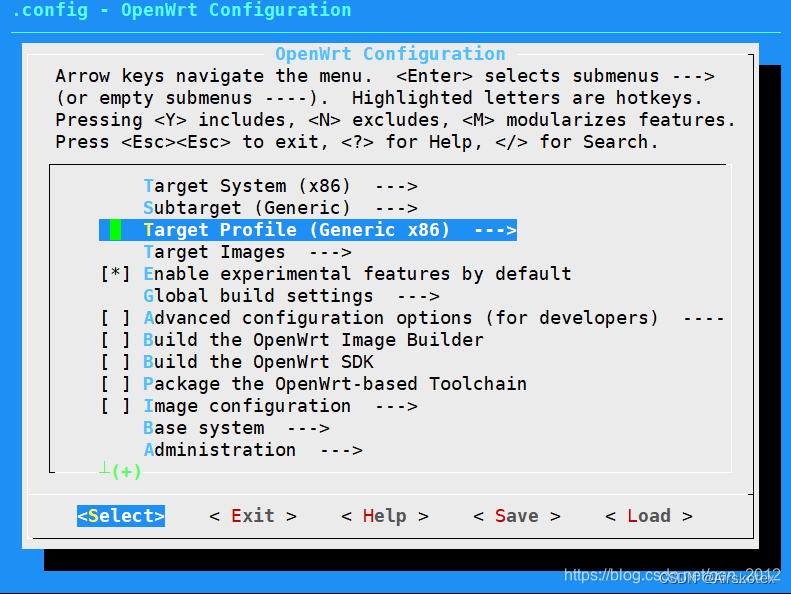The width and height of the screenshot is (791, 594).
Task: Open the Administration submenu
Action: tap(253, 450)
